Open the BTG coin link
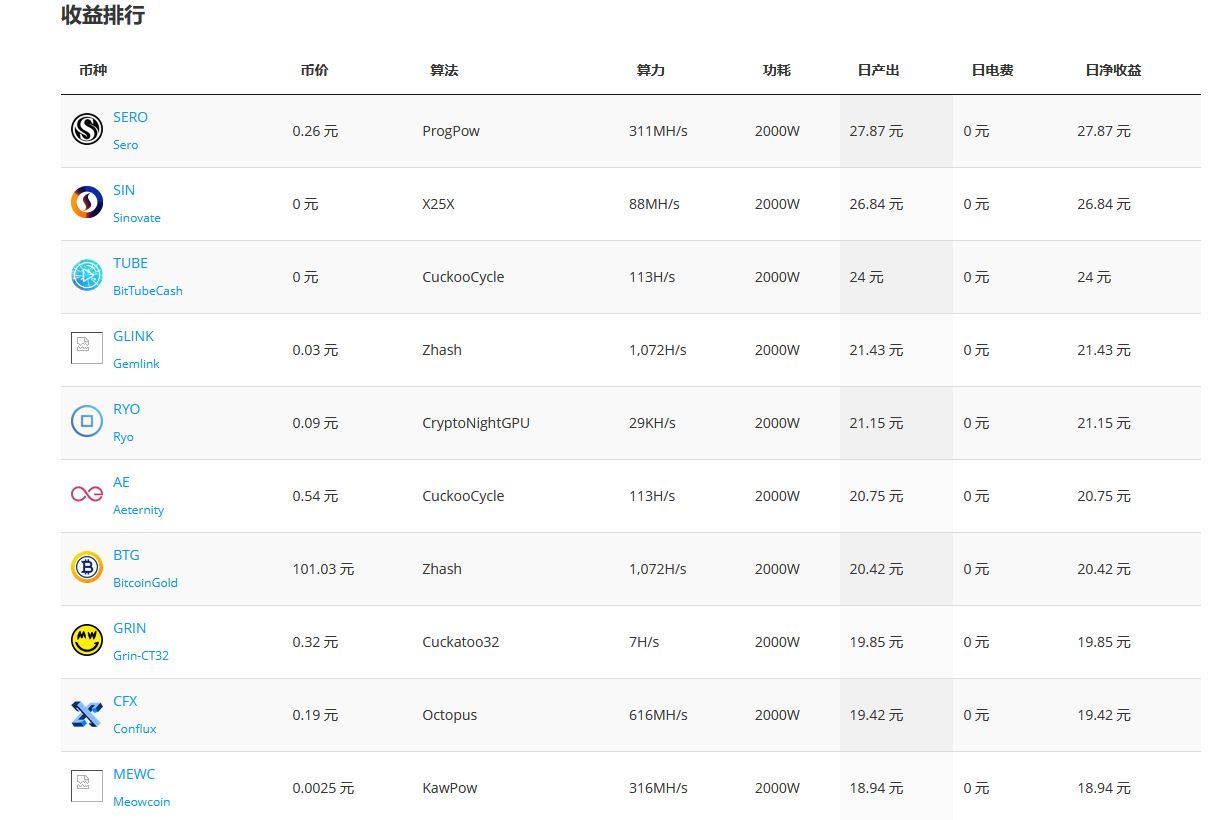The image size is (1220, 820). click(x=126, y=555)
